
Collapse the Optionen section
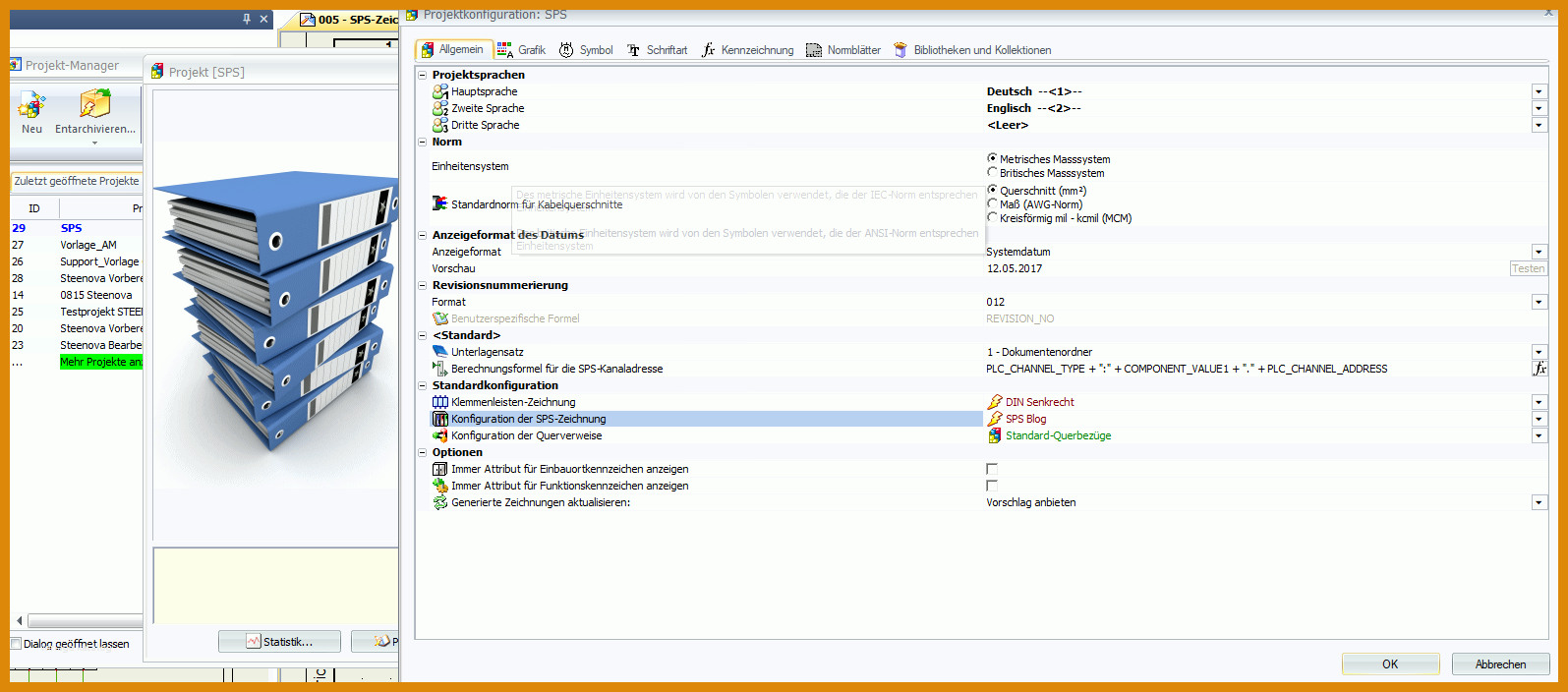(423, 452)
